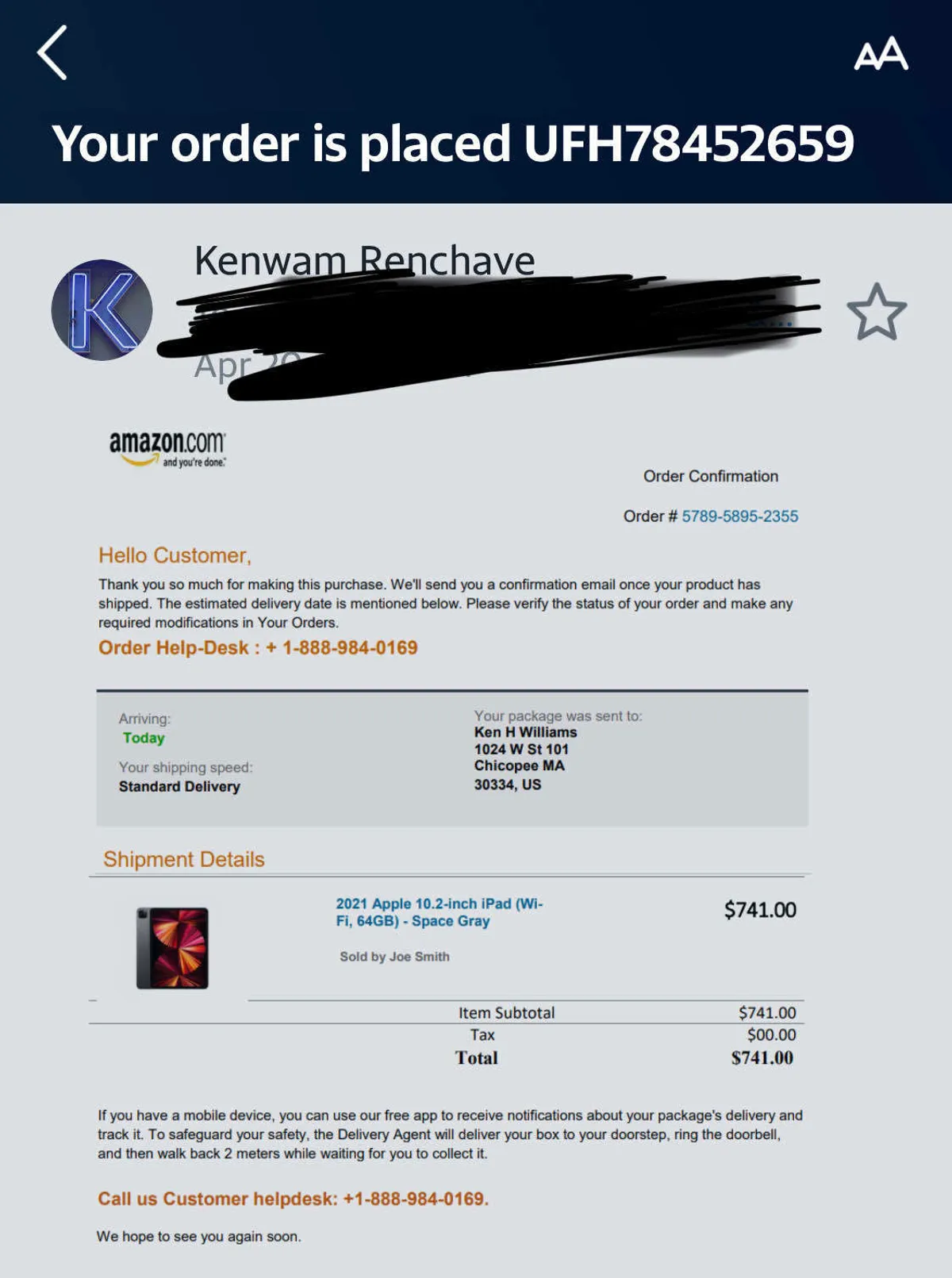Star this email with the star icon

[x=877, y=312]
